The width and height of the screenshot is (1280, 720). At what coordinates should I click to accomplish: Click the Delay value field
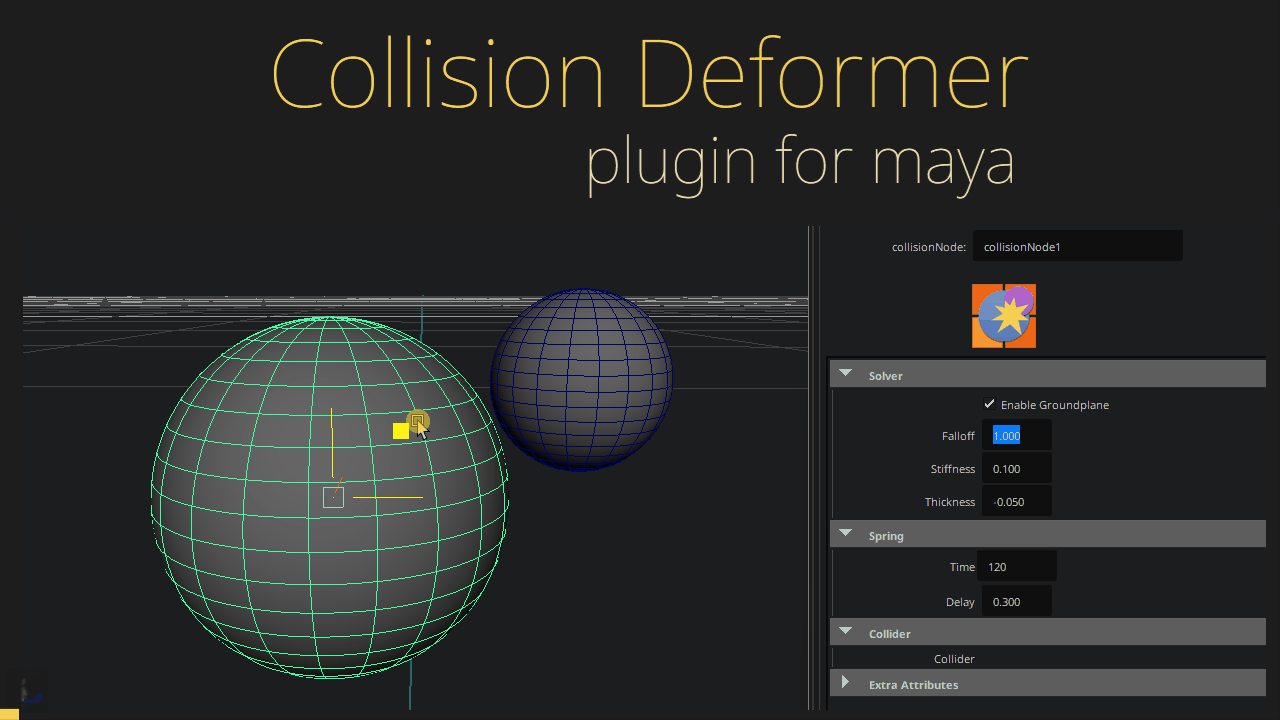(1016, 602)
